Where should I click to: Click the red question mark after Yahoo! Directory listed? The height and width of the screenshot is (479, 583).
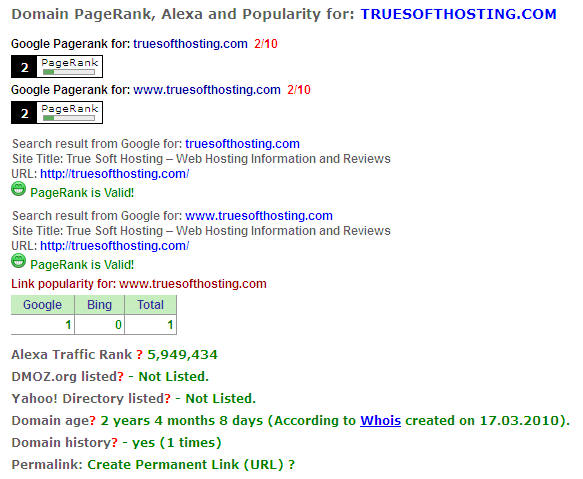pyautogui.click(x=168, y=399)
